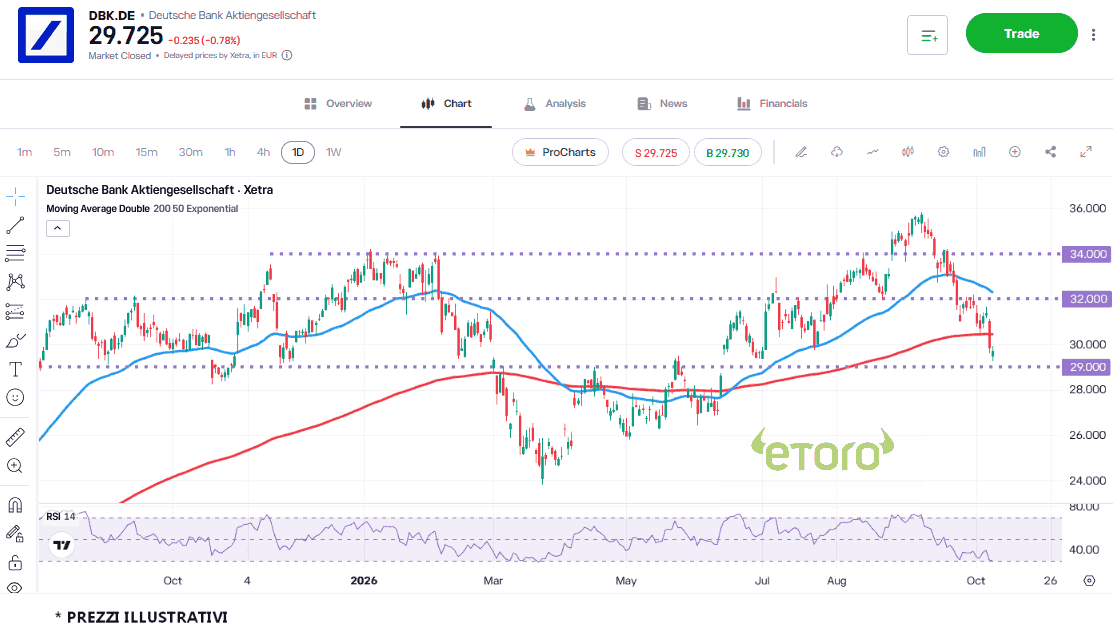Select the 30m timeframe
Image resolution: width=1113 pixels, height=627 pixels.
click(190, 152)
